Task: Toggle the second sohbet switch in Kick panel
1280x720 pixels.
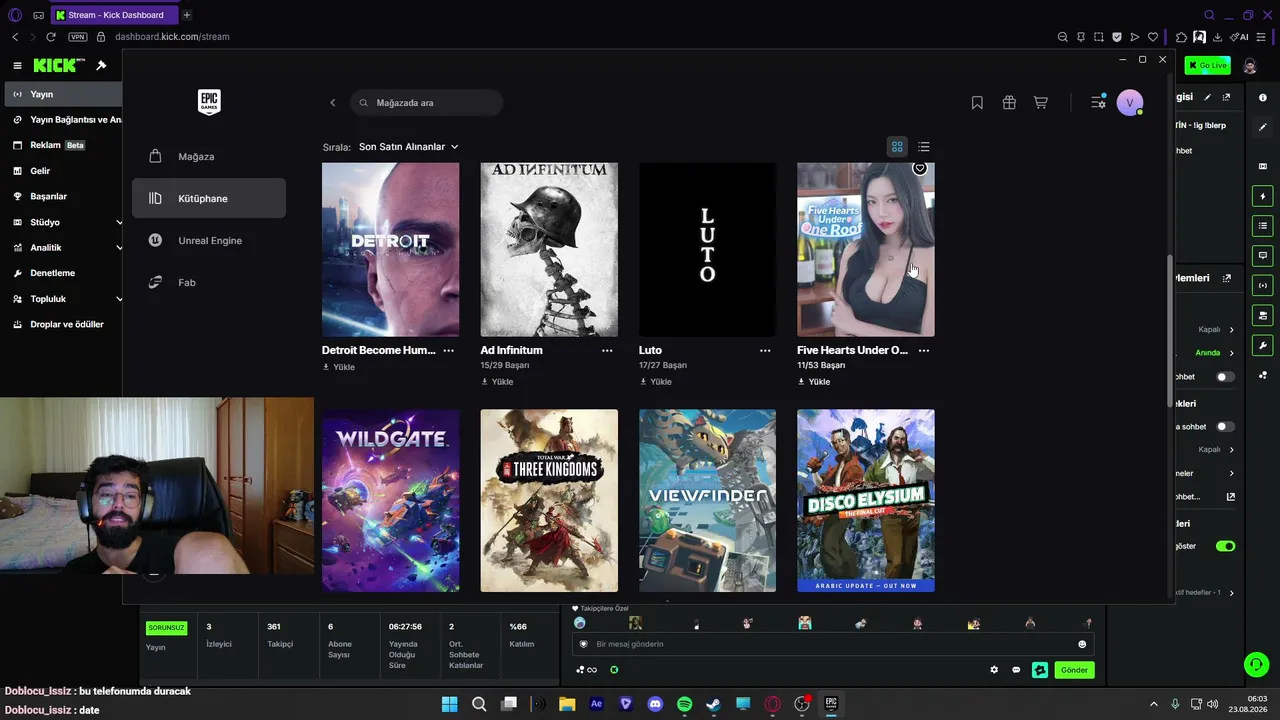Action: click(x=1225, y=427)
